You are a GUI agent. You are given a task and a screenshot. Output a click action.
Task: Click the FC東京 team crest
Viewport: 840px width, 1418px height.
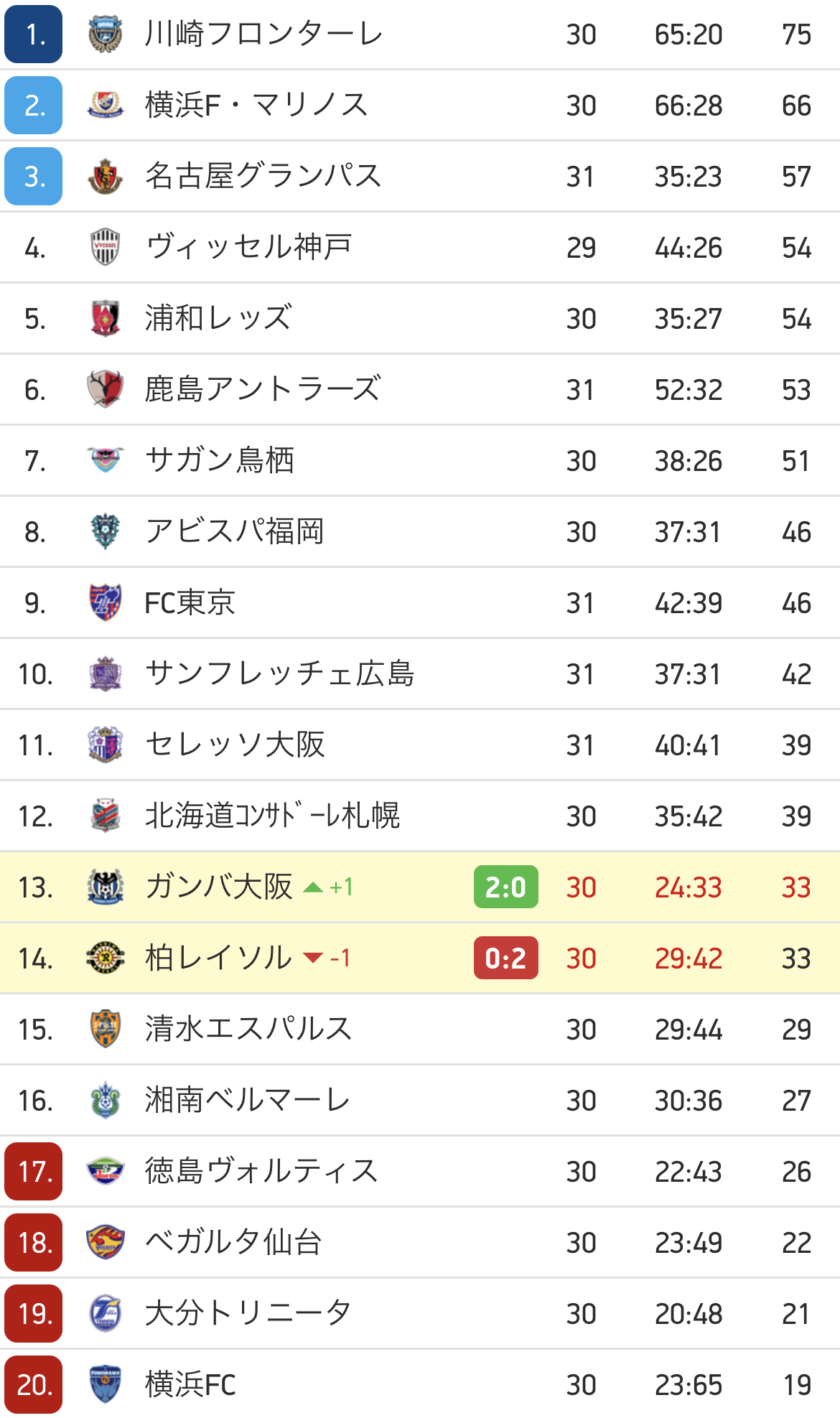click(106, 603)
